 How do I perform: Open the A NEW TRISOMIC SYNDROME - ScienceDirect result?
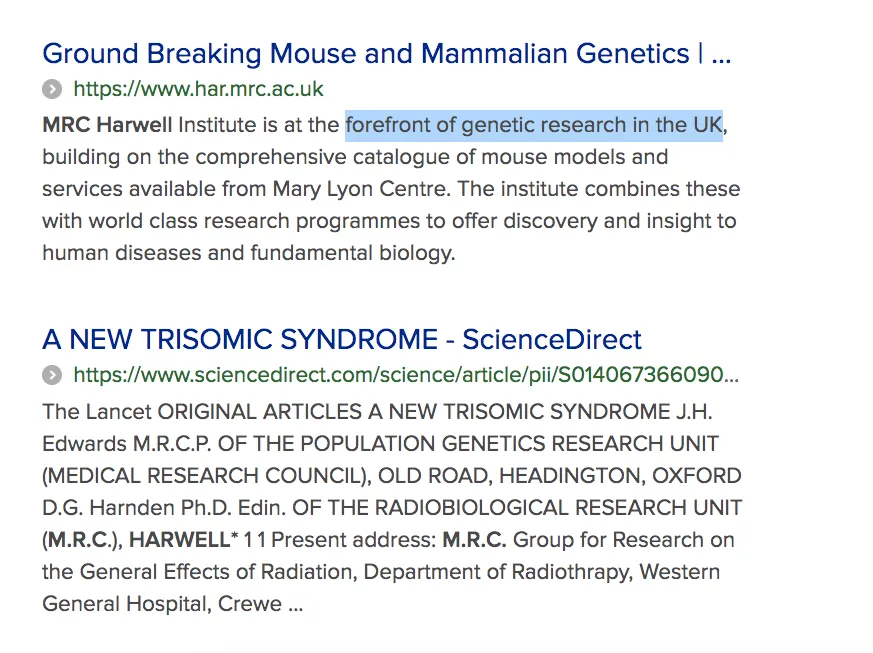pyautogui.click(x=342, y=340)
